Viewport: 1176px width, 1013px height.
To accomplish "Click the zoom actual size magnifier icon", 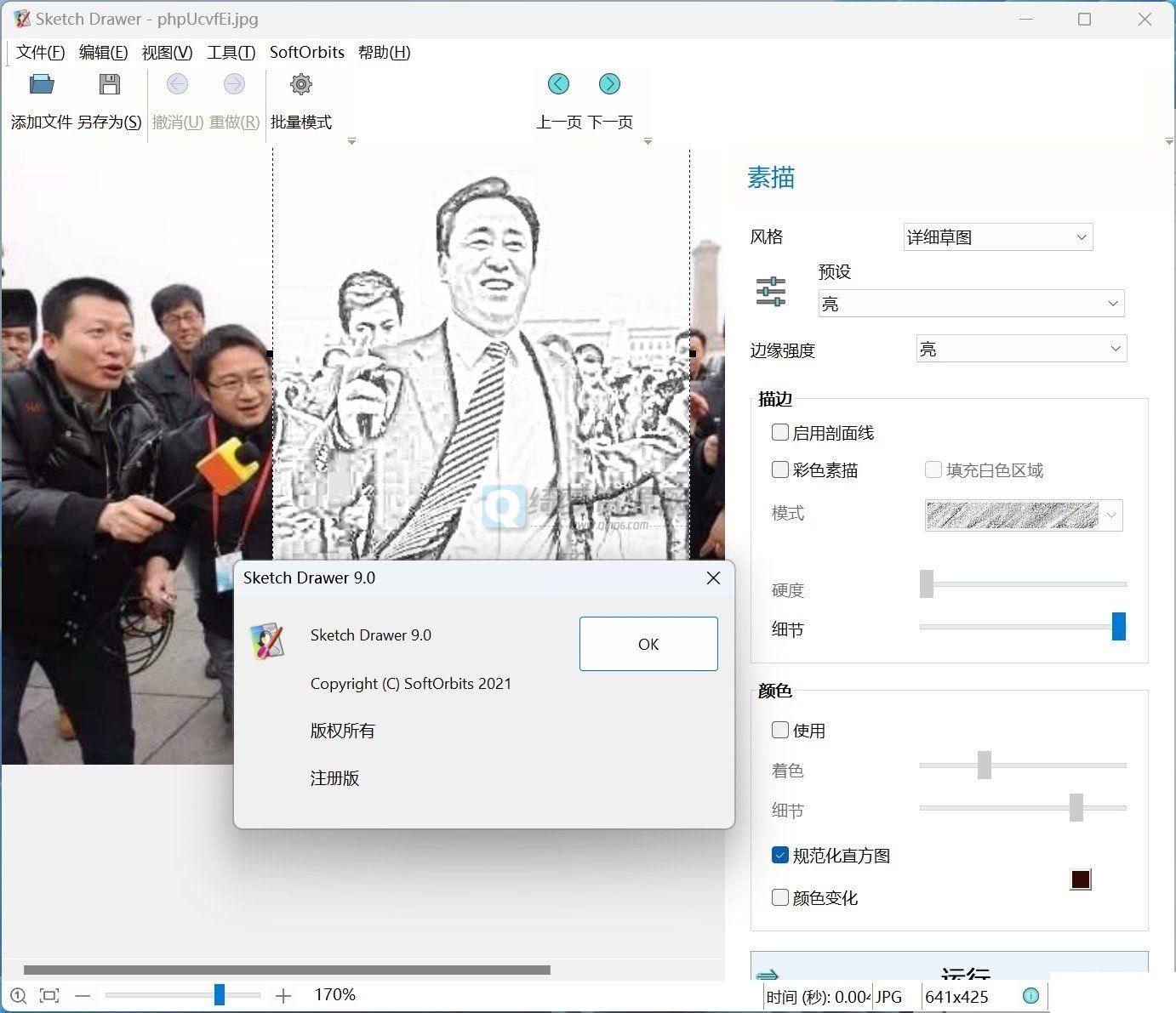I will point(19,995).
